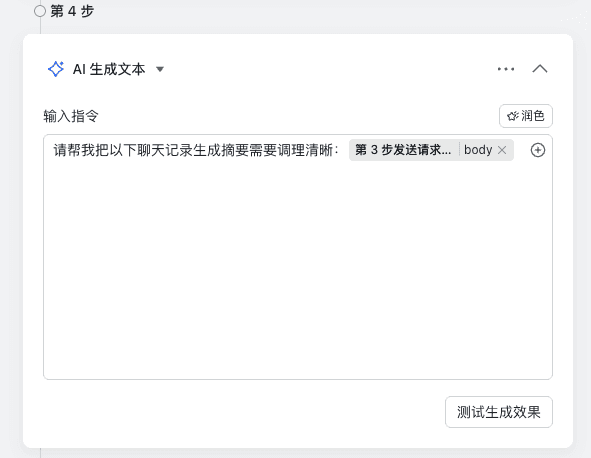The image size is (591, 458).
Task: Click the 输入指令 field label
Action: (x=71, y=116)
